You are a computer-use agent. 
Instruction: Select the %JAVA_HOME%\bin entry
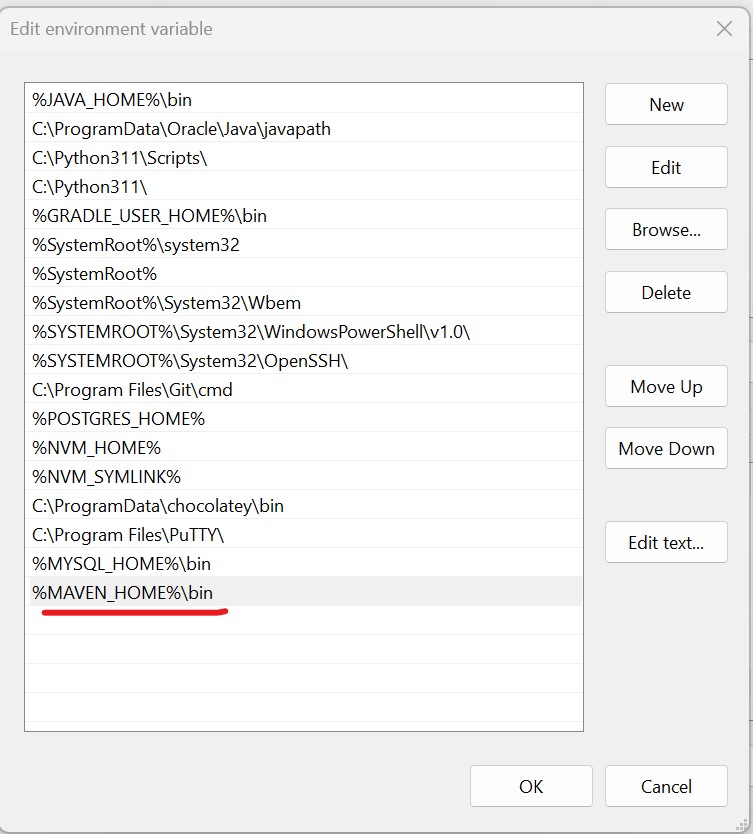tap(112, 100)
